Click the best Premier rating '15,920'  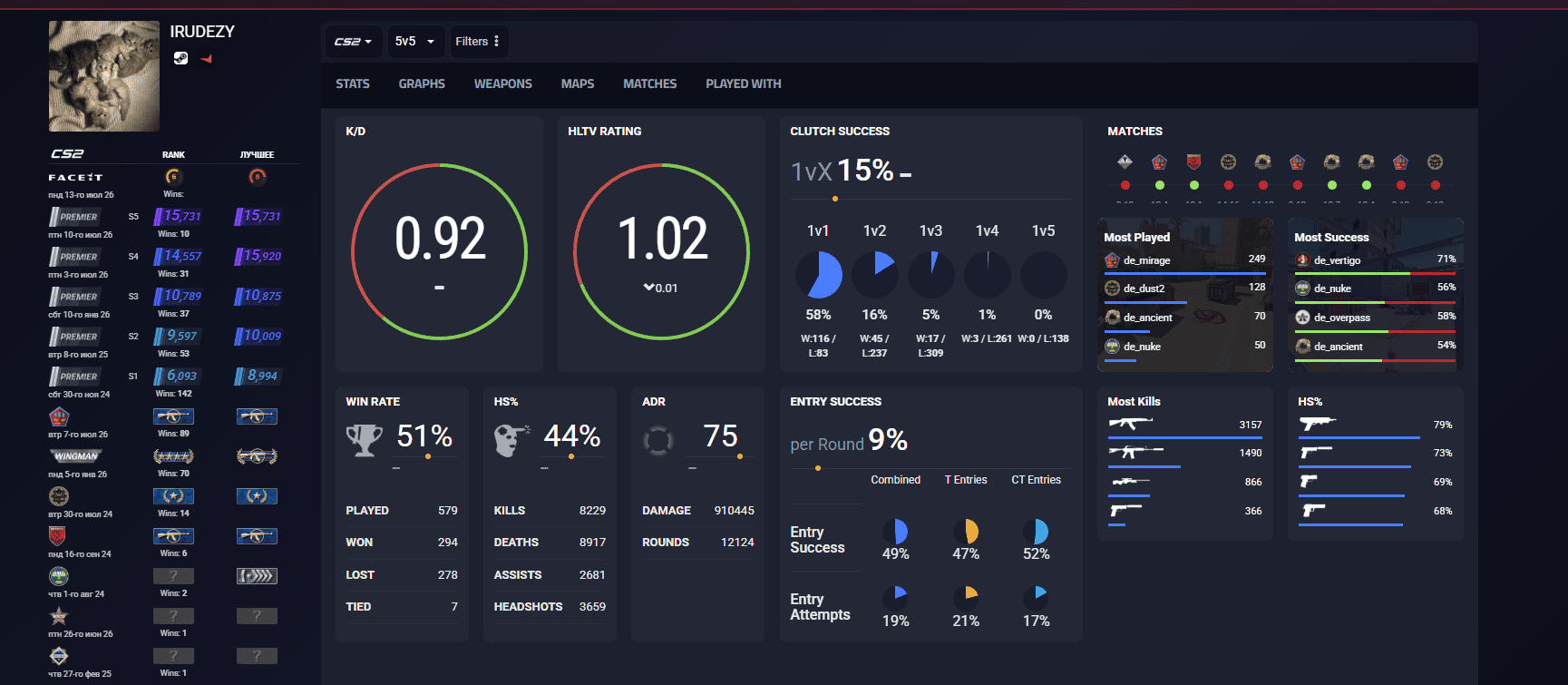click(x=258, y=256)
